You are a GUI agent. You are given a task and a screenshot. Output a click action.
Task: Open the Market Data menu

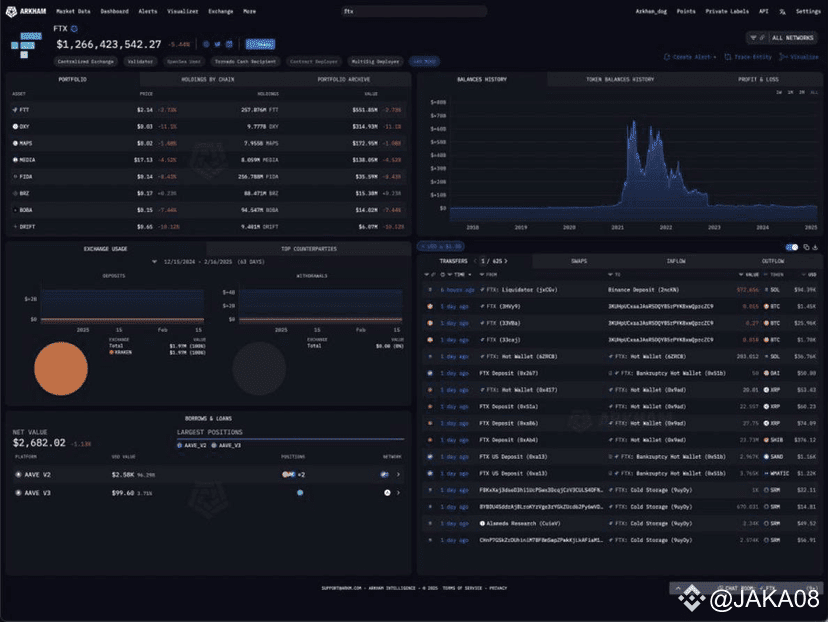click(73, 11)
